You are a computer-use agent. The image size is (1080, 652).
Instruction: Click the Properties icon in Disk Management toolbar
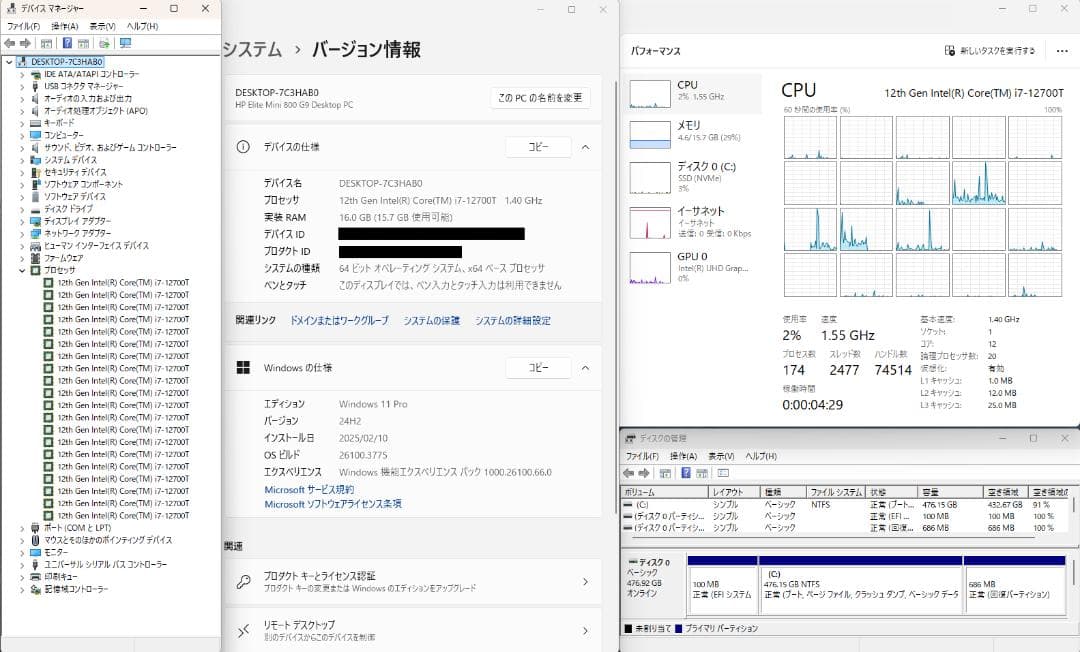(x=666, y=472)
